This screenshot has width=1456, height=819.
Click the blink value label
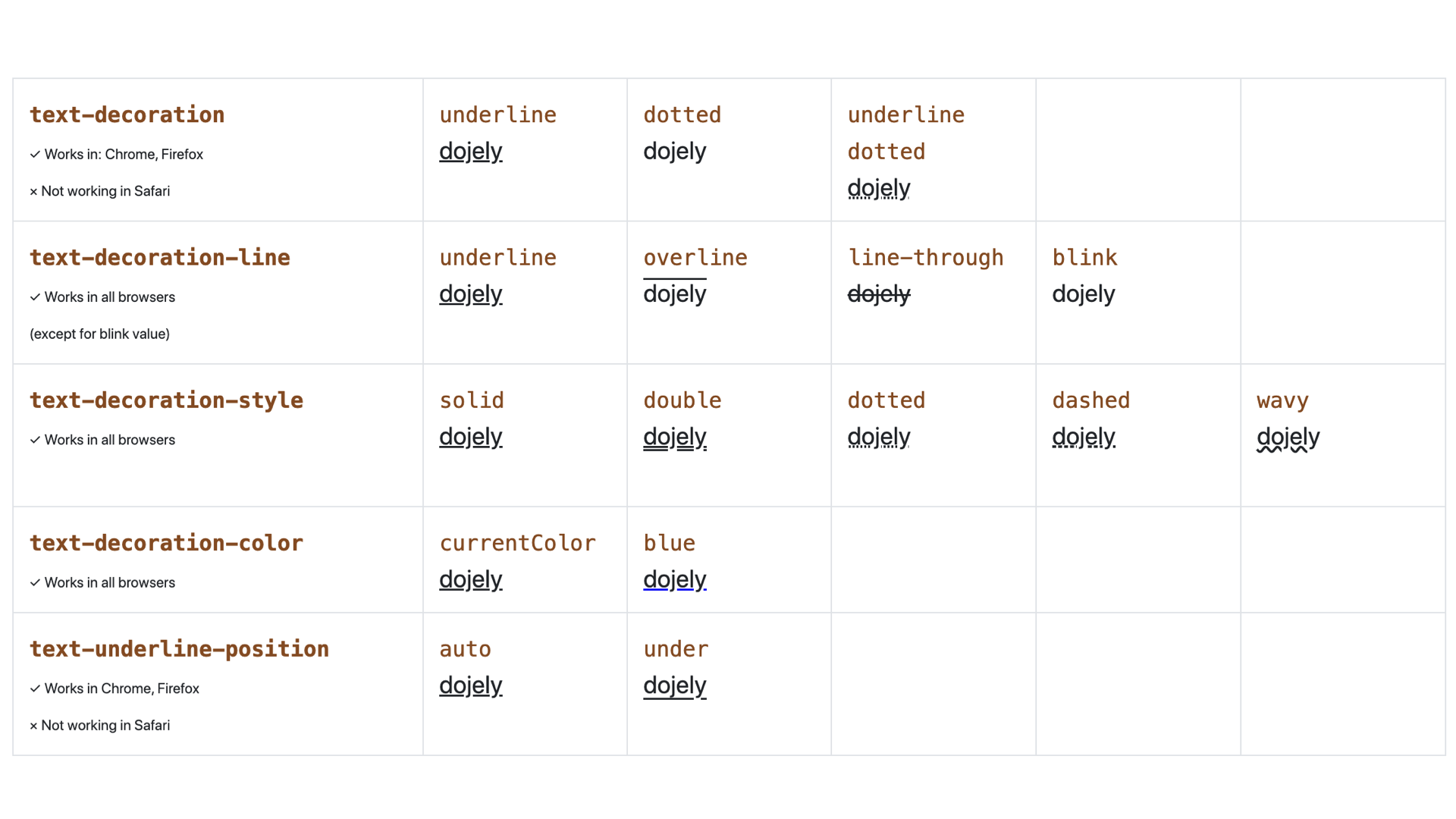(1084, 258)
